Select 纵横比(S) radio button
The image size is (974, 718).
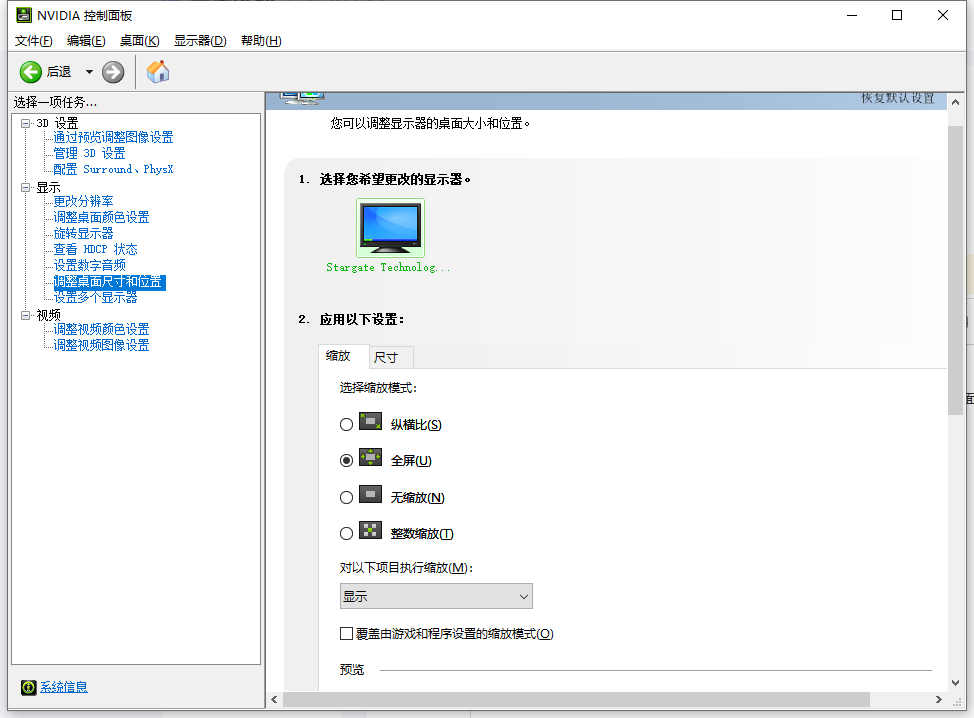point(347,424)
